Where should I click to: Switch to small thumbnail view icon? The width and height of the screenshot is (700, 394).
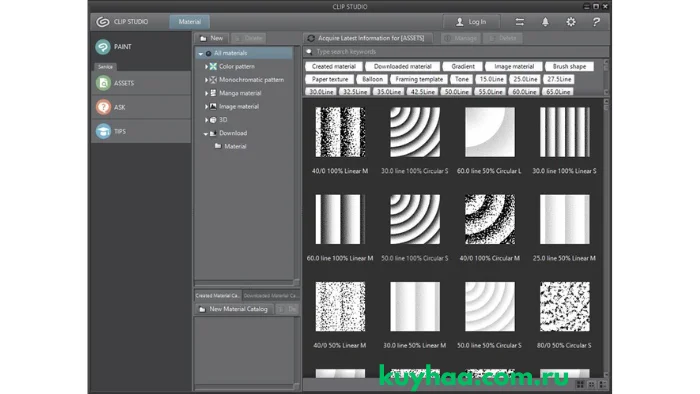coord(592,385)
